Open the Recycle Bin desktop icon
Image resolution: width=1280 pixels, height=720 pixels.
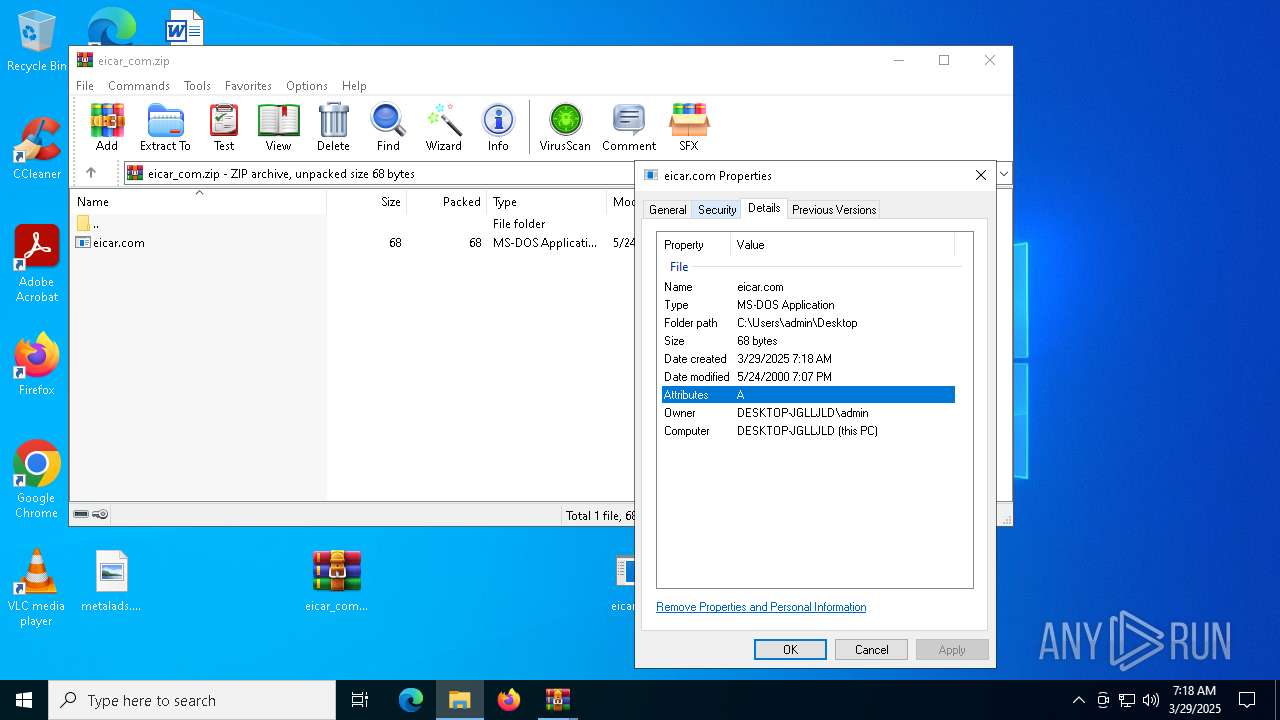(37, 42)
